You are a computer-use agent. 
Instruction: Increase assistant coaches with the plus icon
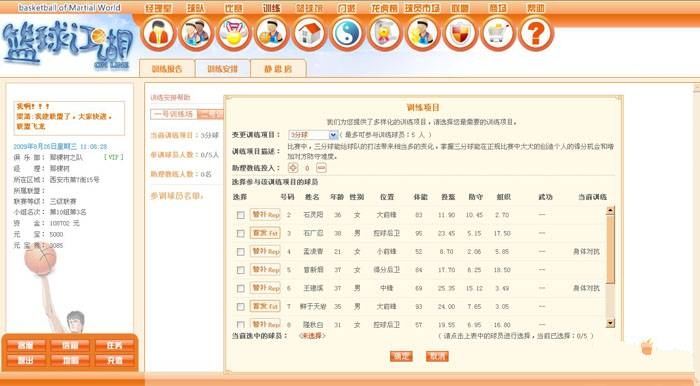[293, 168]
